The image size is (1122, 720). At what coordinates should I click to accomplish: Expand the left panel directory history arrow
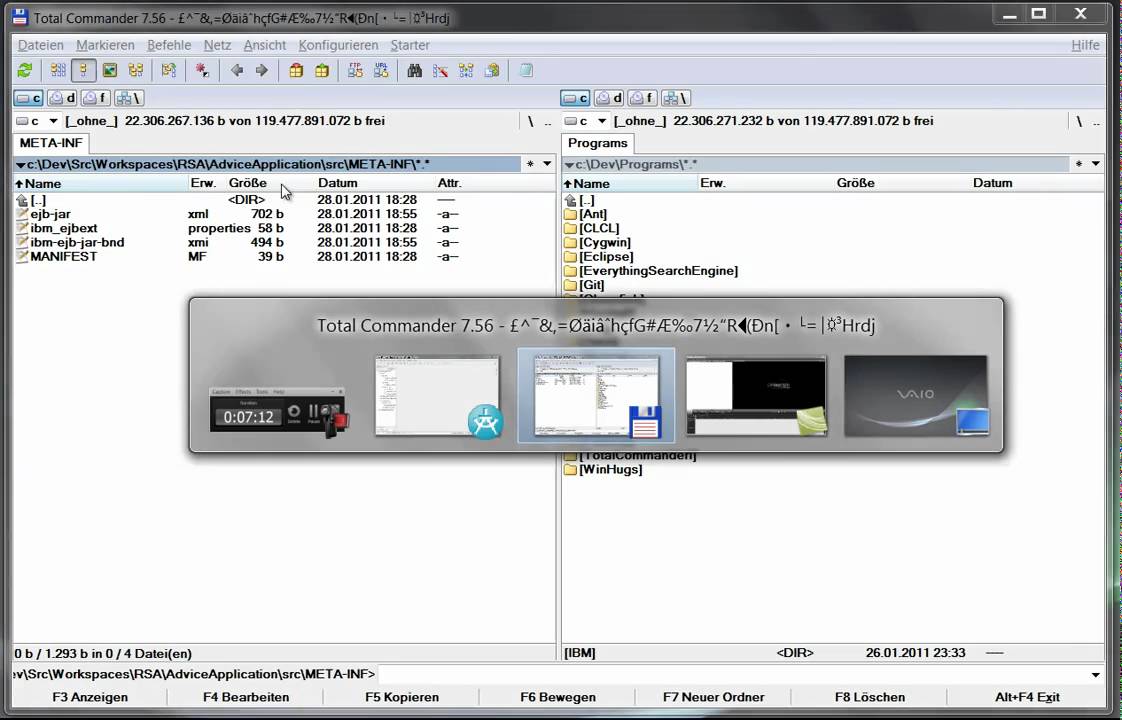tap(547, 164)
